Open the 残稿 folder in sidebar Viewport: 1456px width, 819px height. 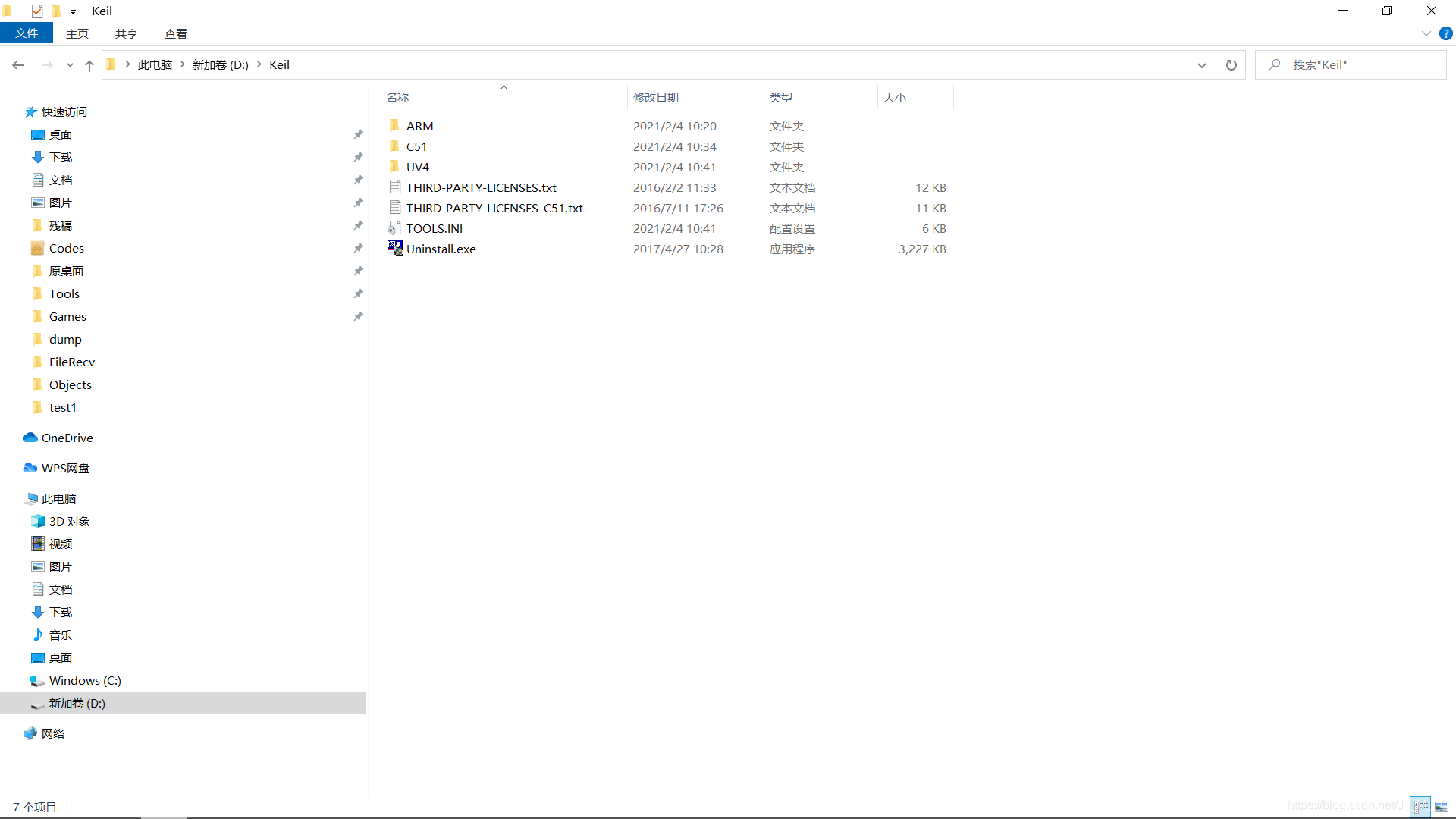click(61, 225)
